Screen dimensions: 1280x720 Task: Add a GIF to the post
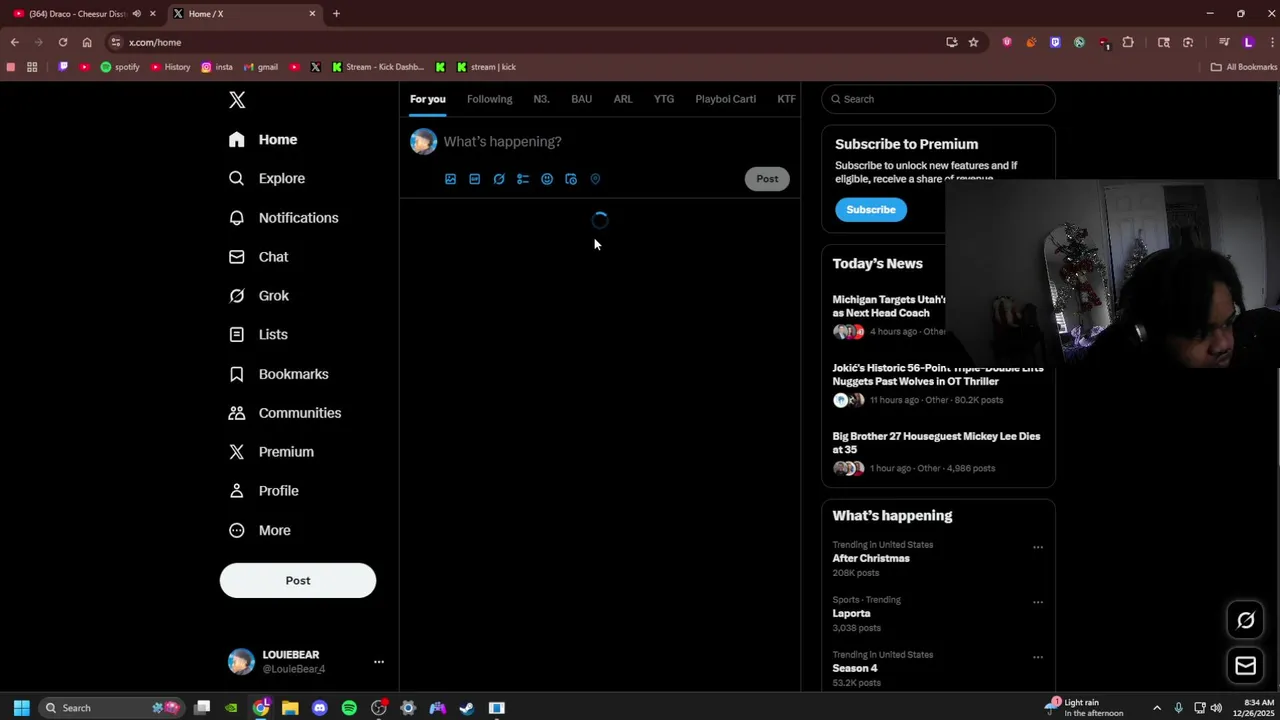[x=474, y=179]
